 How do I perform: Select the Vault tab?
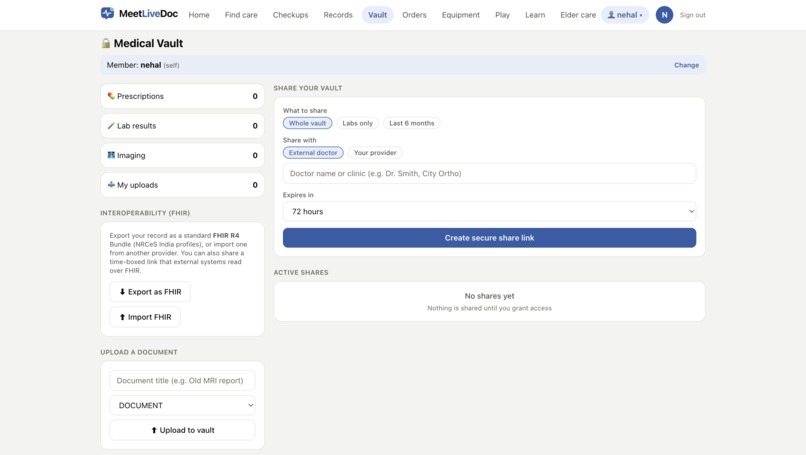click(x=377, y=15)
